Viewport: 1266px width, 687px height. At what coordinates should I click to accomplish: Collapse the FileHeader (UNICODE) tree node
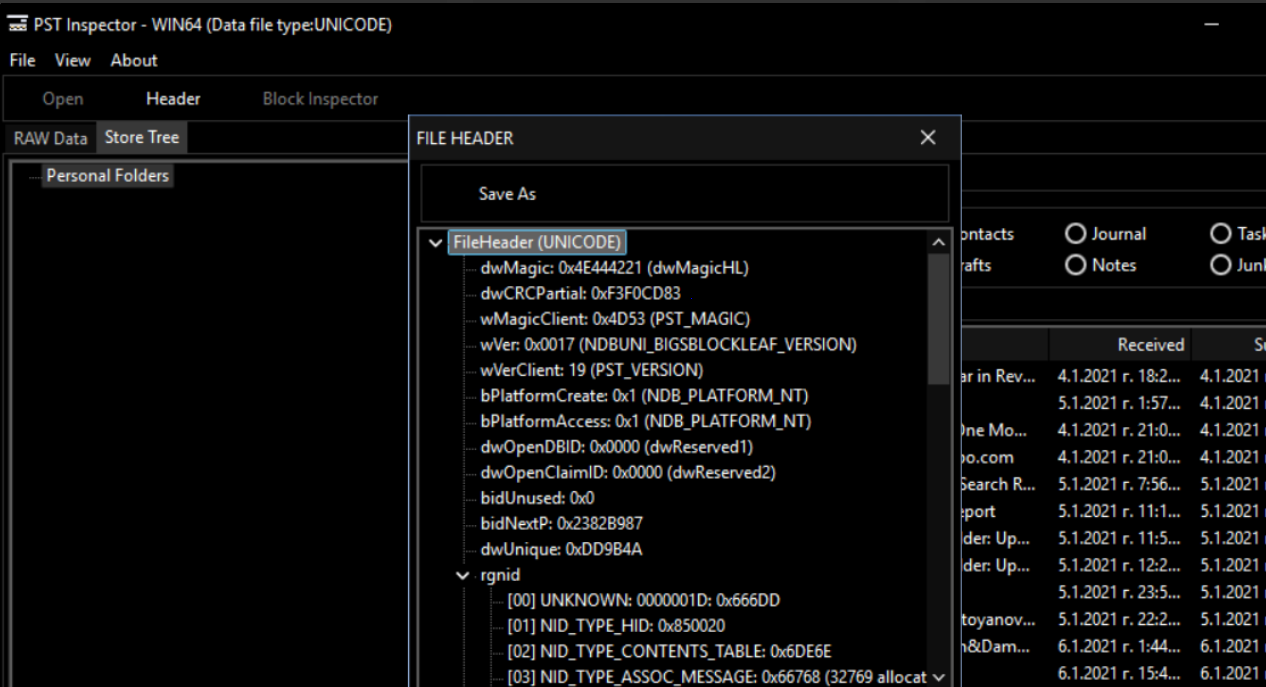[434, 242]
